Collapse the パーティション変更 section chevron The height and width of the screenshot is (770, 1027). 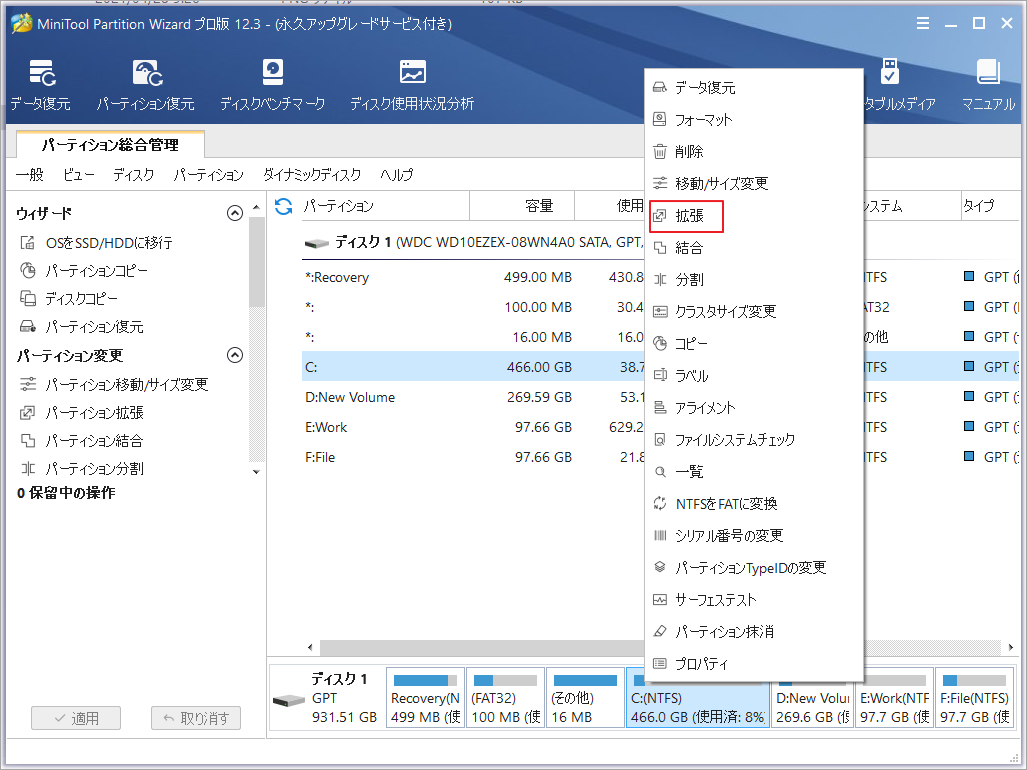pyautogui.click(x=235, y=354)
